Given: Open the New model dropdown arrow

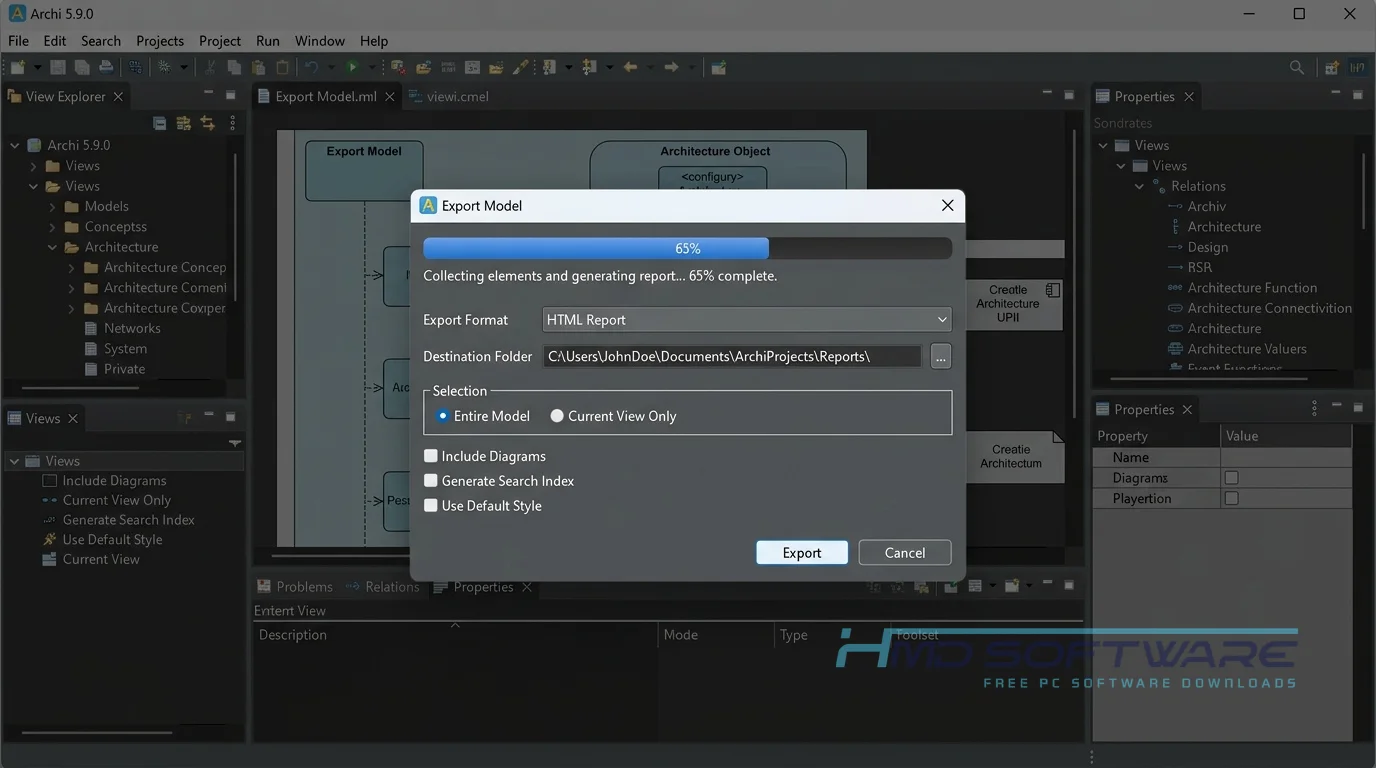Looking at the screenshot, I should (x=38, y=67).
